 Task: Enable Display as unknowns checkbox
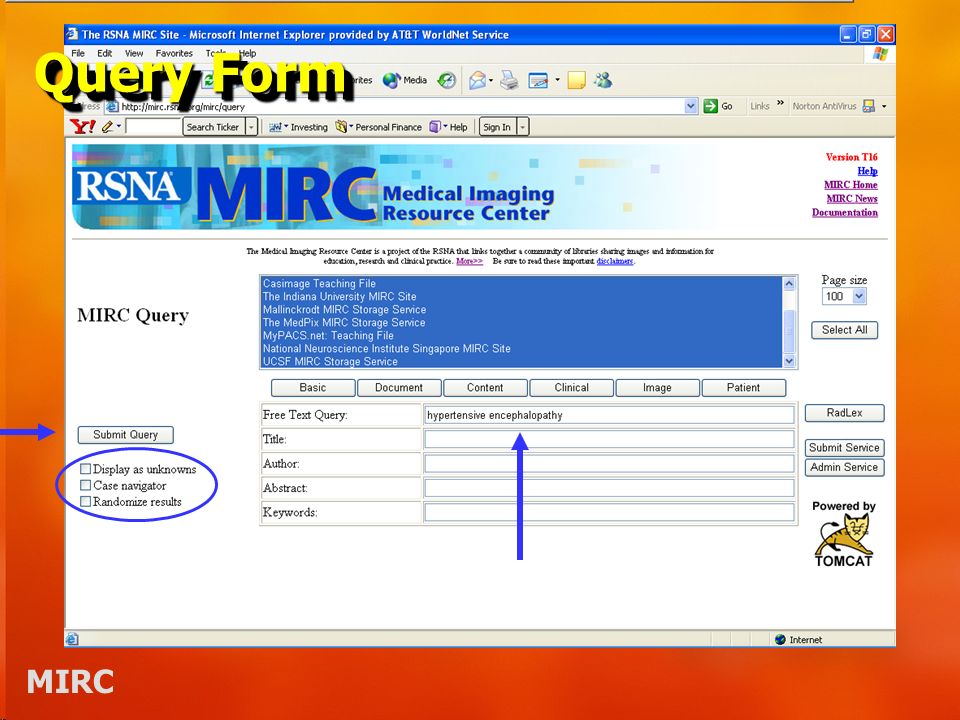click(86, 469)
